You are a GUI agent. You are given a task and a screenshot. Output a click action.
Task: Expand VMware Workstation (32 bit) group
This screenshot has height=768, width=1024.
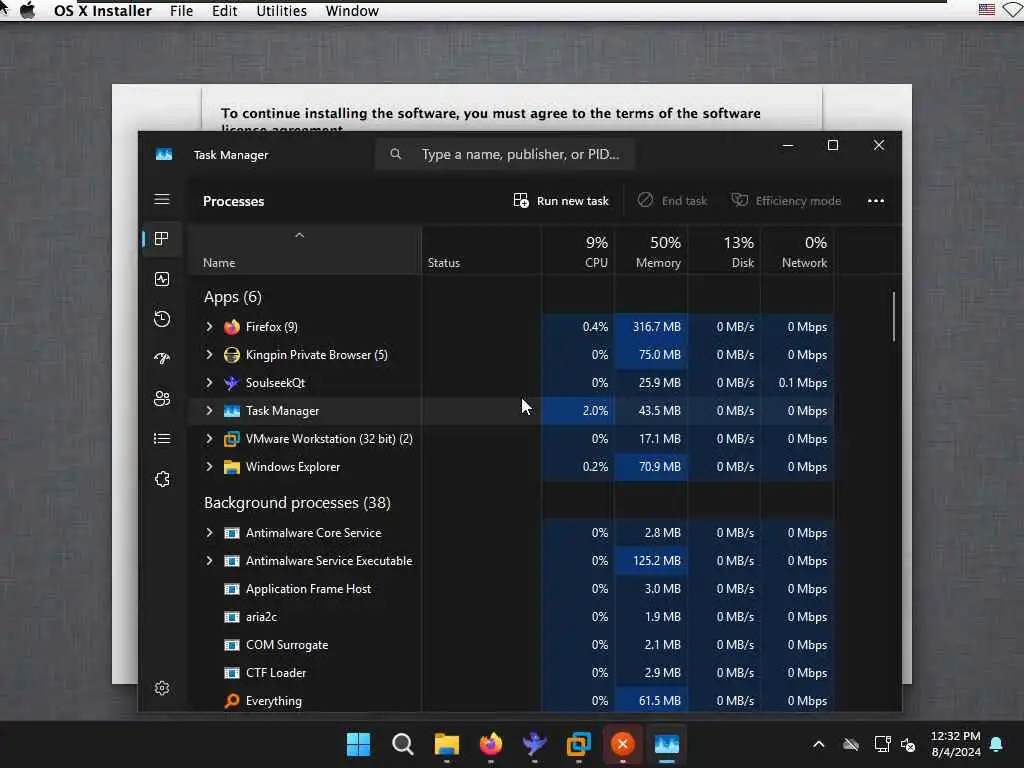(209, 439)
